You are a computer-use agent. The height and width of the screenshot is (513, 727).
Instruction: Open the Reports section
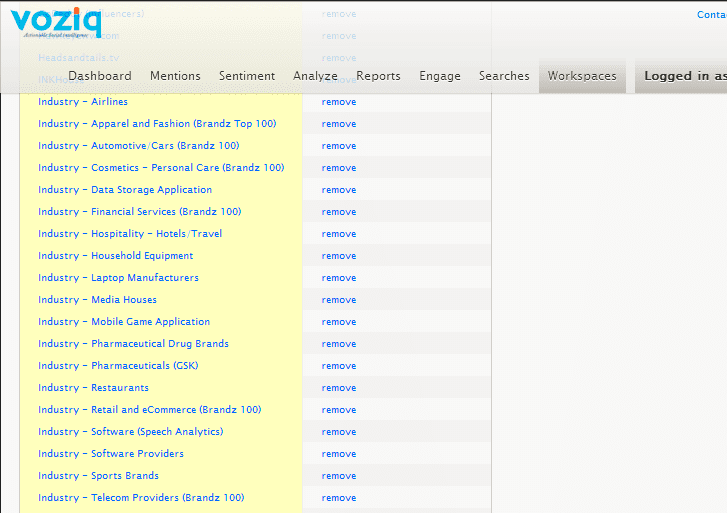pos(378,76)
